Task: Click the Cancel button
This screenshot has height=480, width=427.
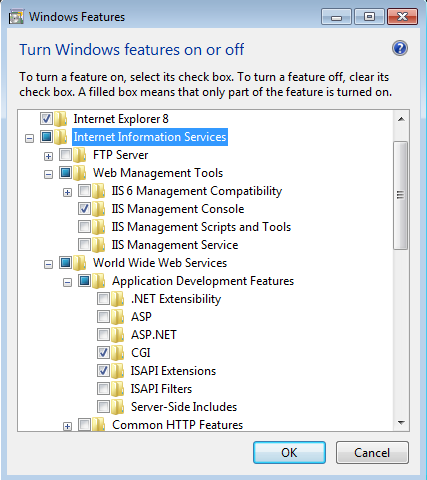Action: pyautogui.click(x=372, y=452)
